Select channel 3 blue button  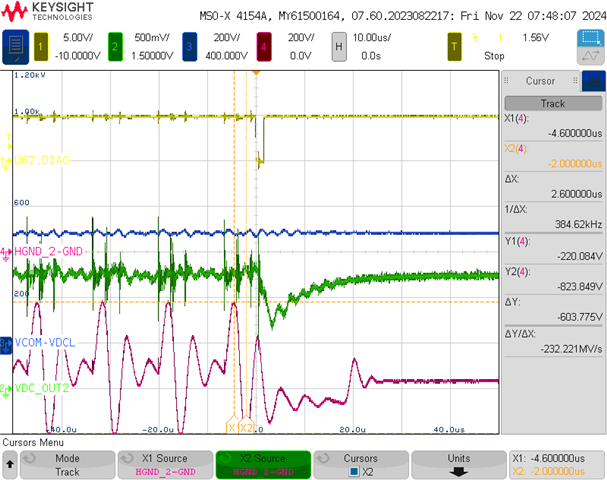click(x=189, y=47)
